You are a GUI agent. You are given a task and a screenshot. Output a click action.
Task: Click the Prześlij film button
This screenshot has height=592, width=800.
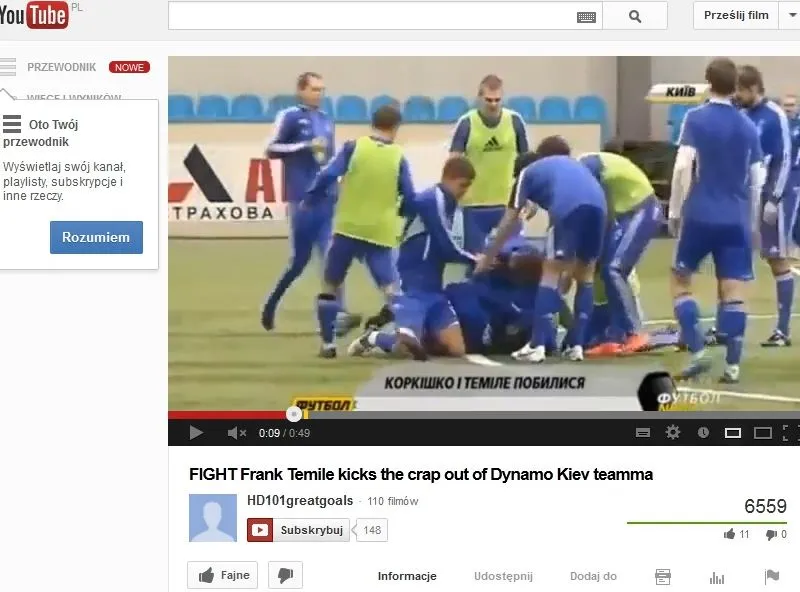[x=736, y=16]
